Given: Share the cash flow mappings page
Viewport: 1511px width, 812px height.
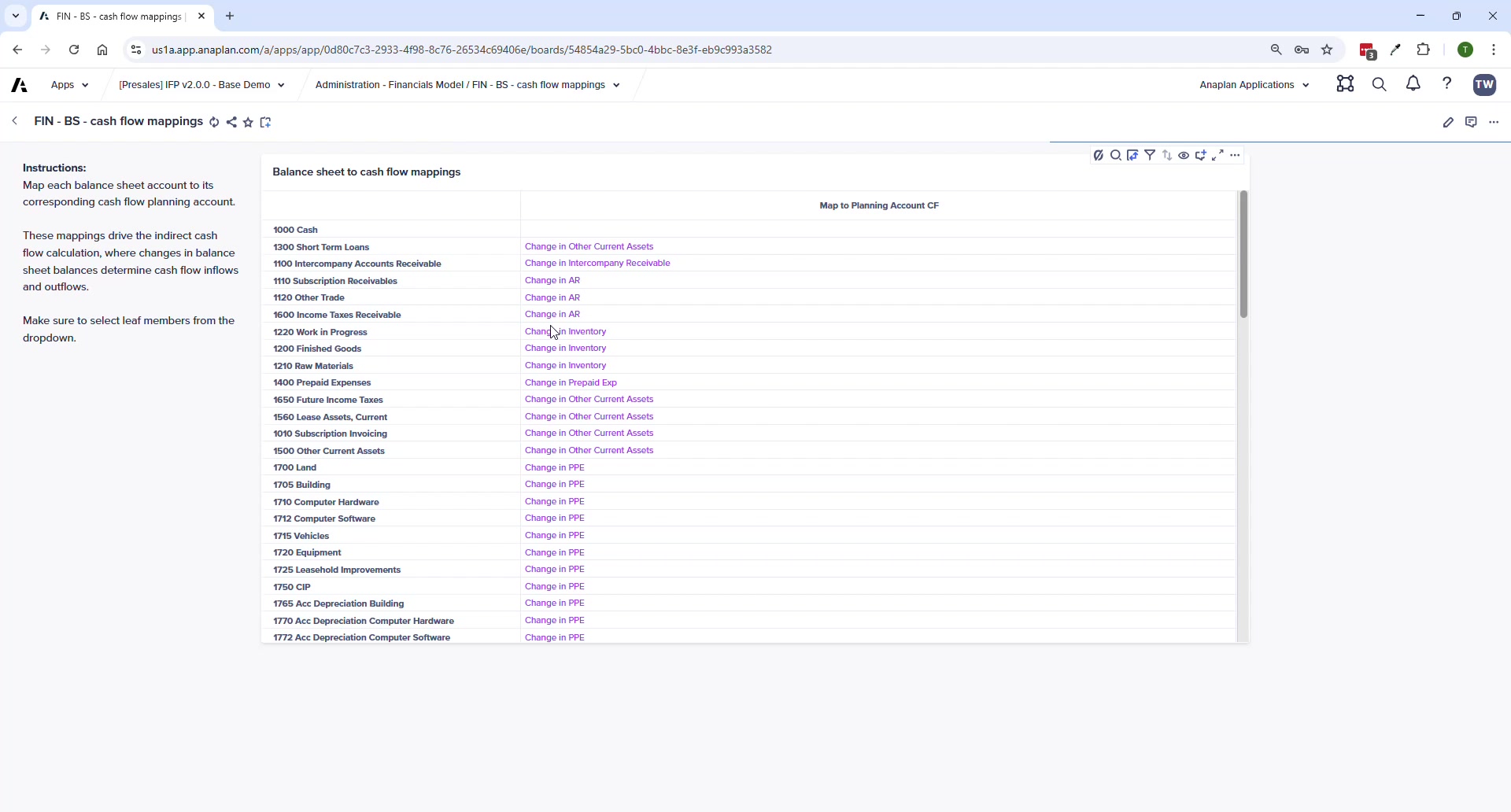Looking at the screenshot, I should (231, 123).
